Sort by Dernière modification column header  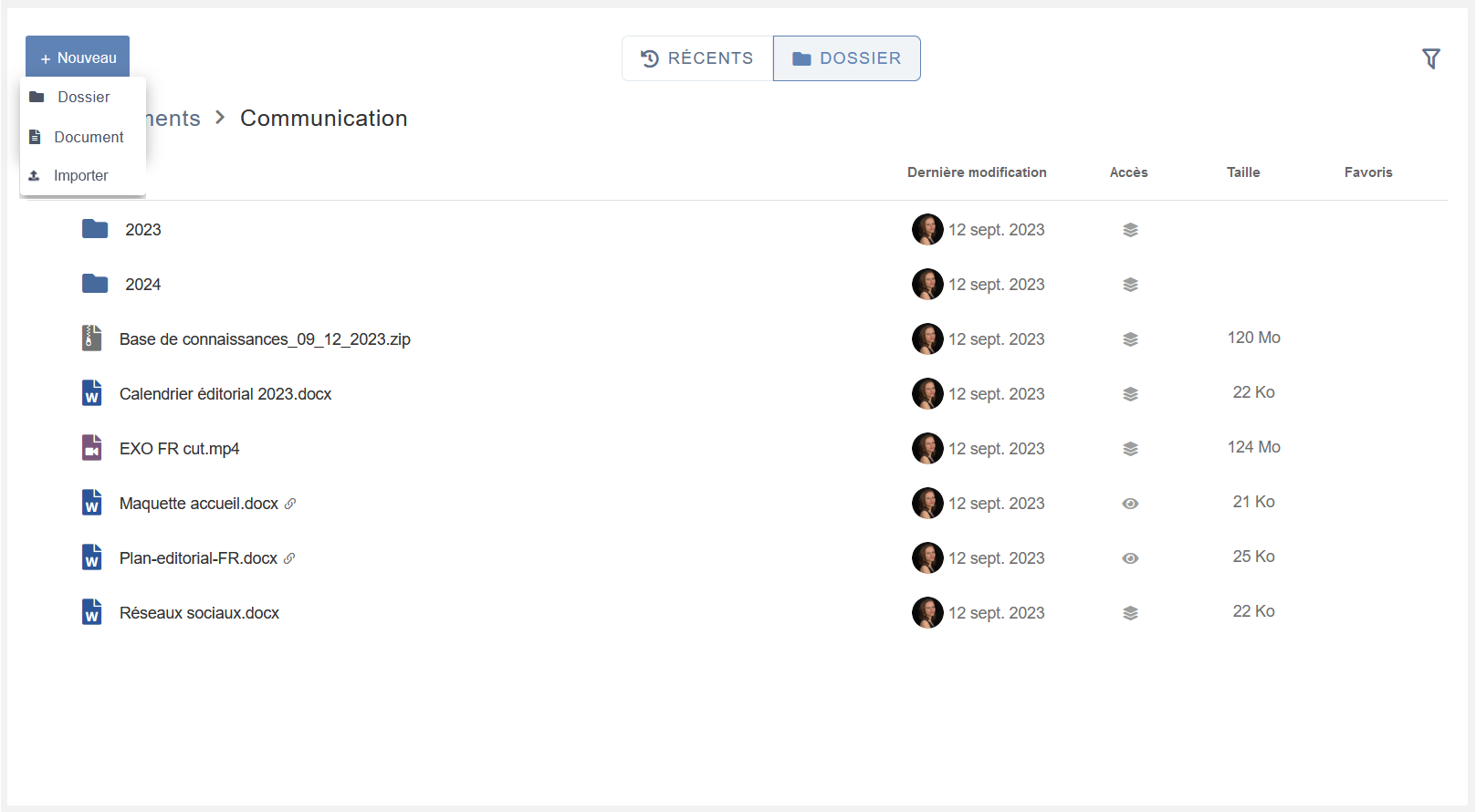tap(977, 172)
